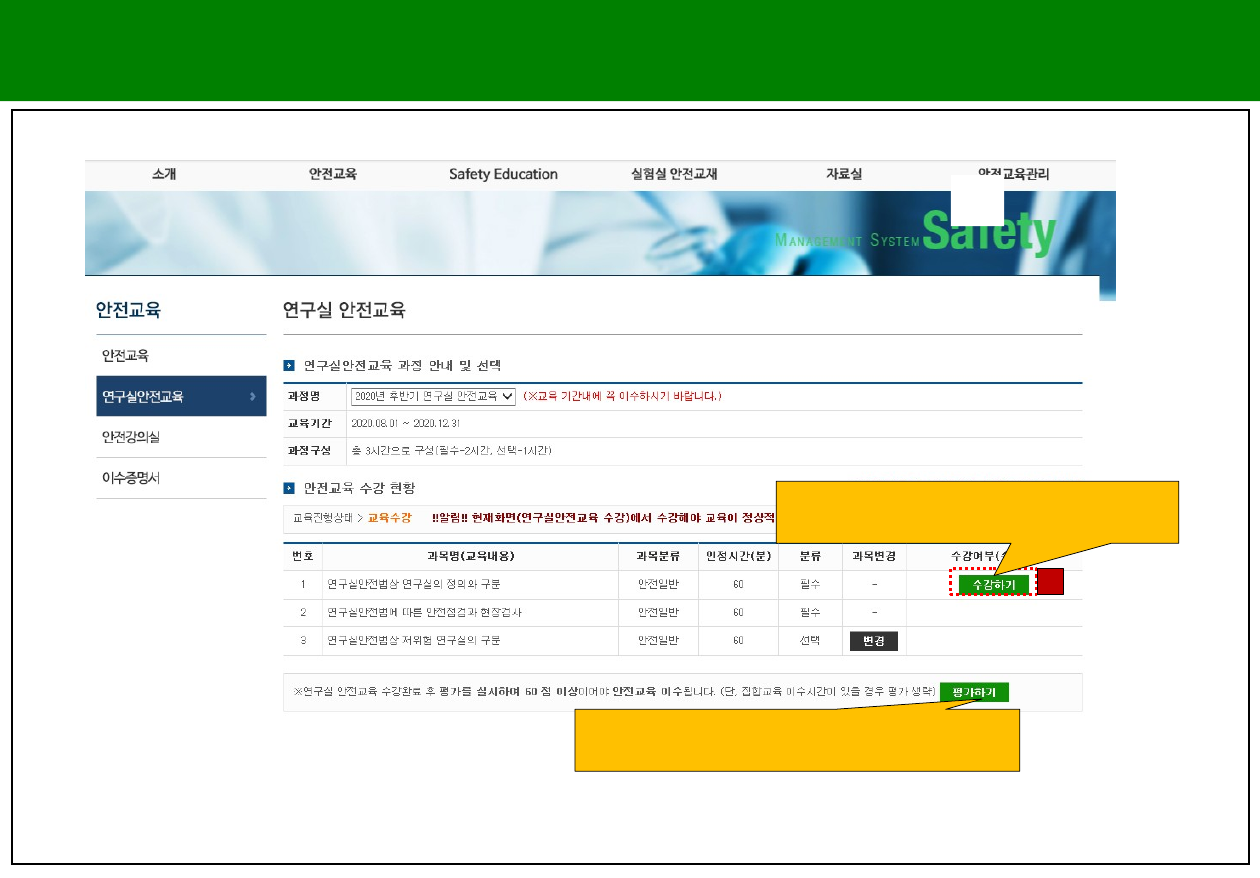Open the 자료실 top menu

[843, 174]
